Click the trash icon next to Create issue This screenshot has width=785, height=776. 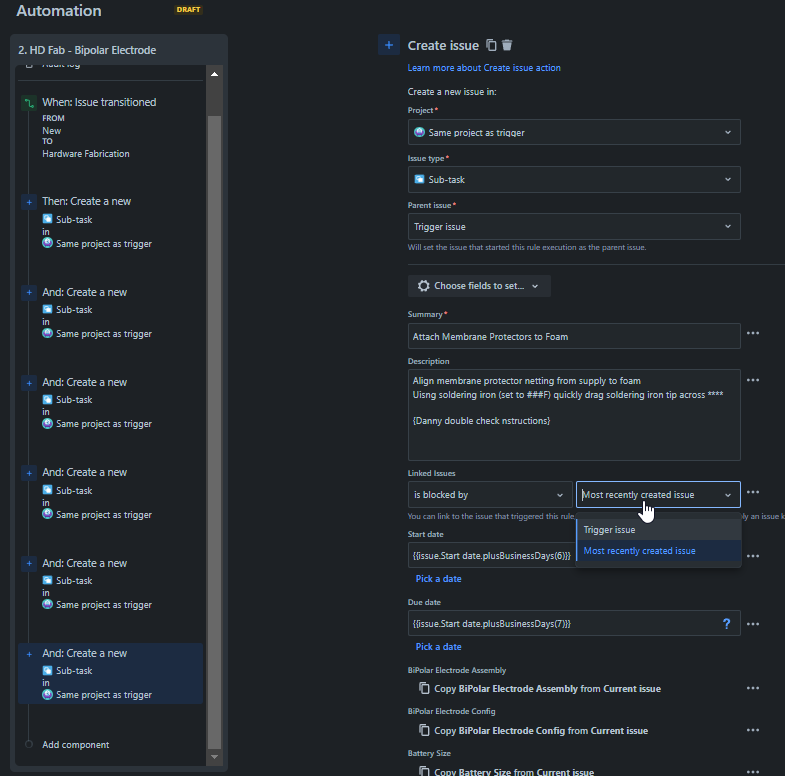pyautogui.click(x=507, y=45)
